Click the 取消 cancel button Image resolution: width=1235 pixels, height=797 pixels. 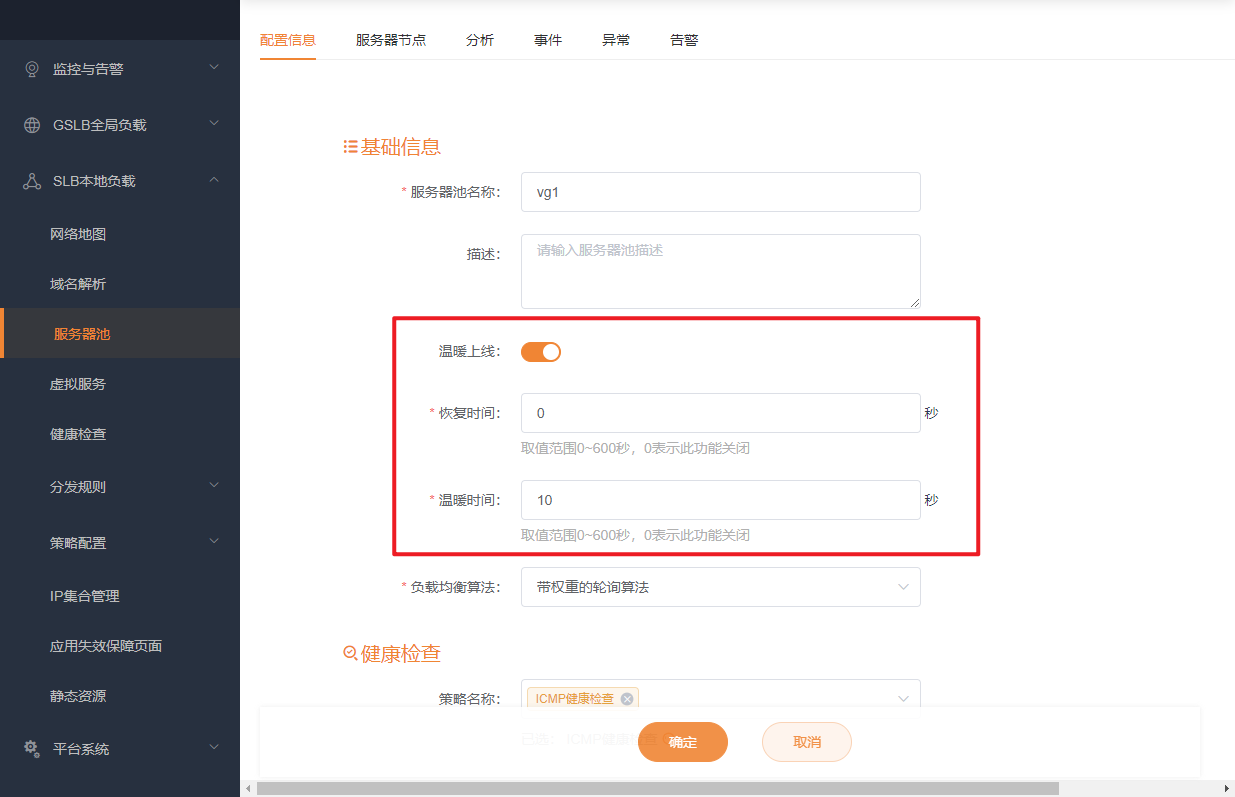[807, 742]
